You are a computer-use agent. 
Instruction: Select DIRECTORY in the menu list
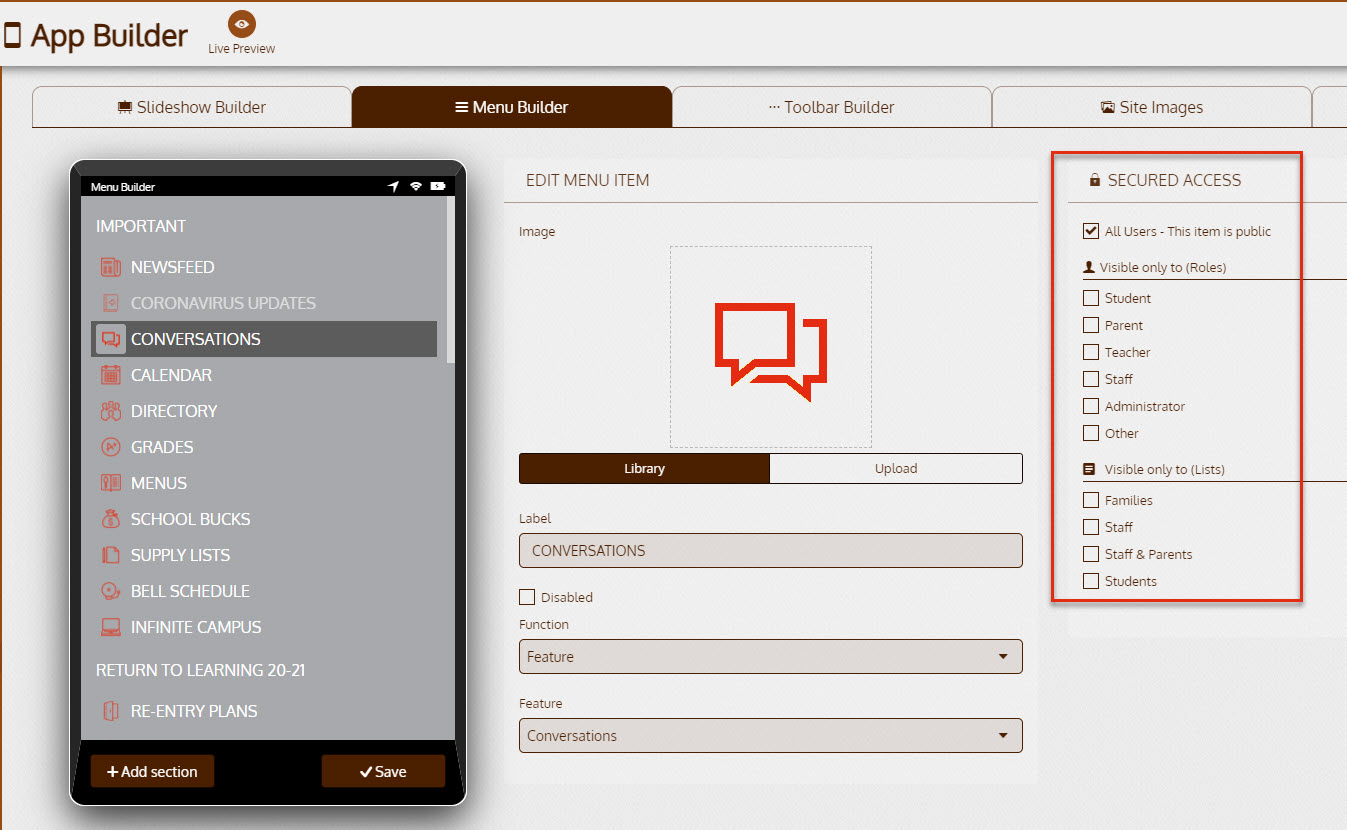(x=264, y=411)
